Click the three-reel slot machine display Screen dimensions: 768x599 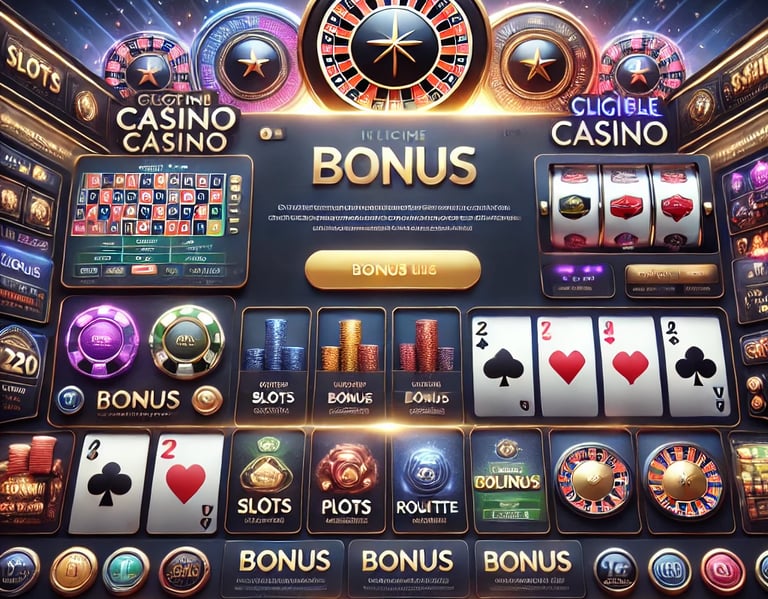coord(627,206)
